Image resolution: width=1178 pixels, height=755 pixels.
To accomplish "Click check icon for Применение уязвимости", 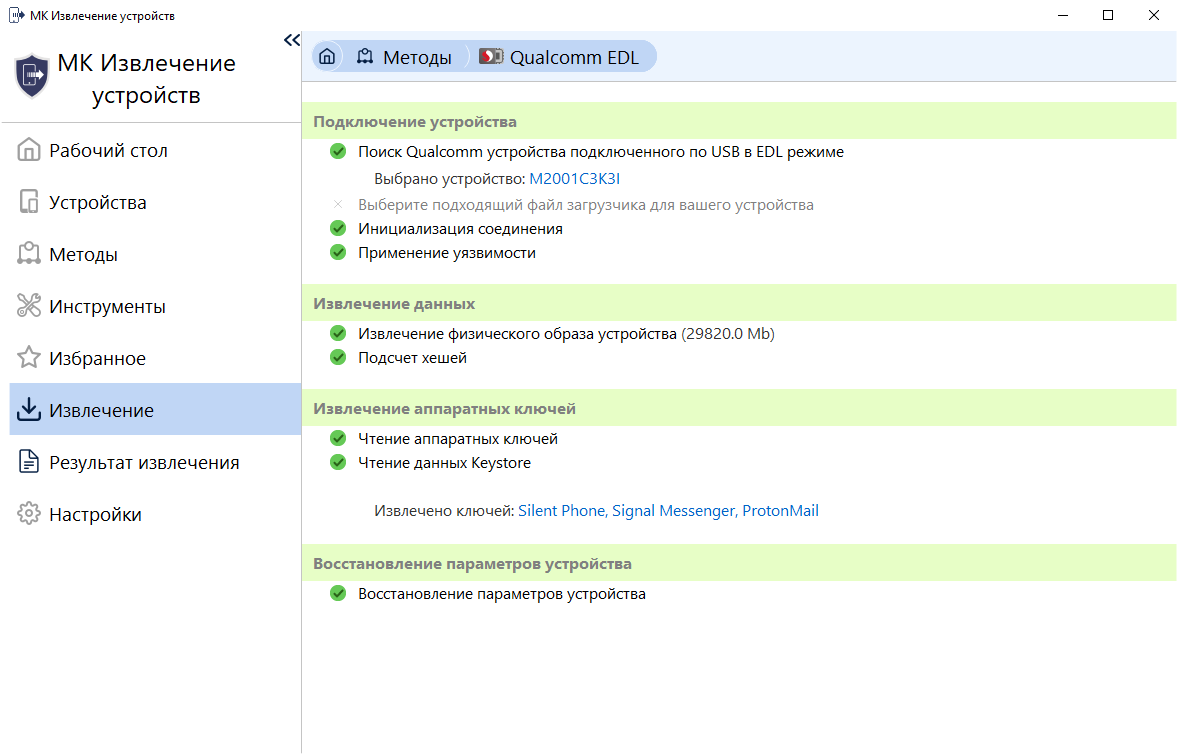I will (338, 252).
